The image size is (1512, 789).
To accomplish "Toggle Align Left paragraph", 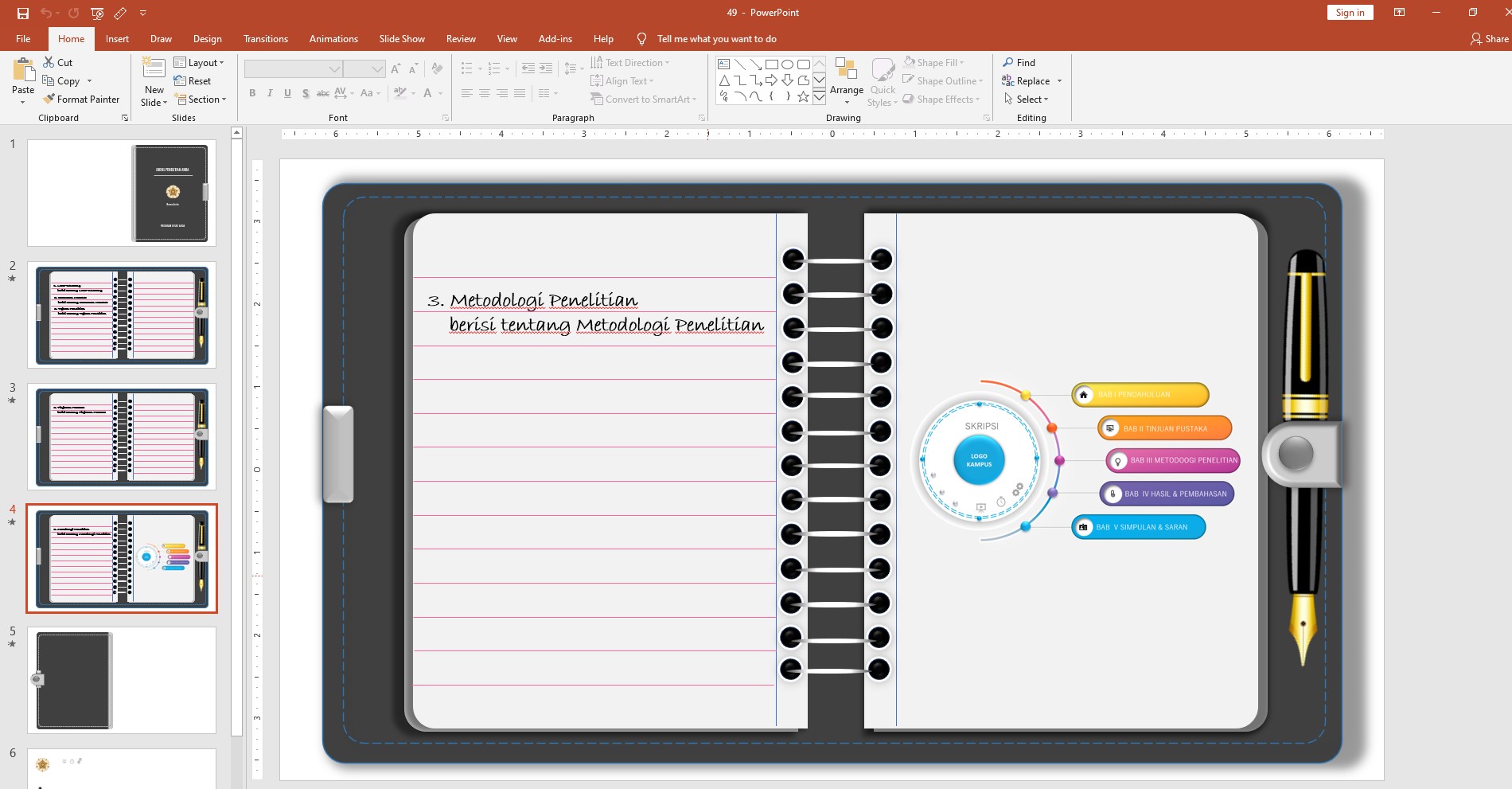I will pyautogui.click(x=467, y=93).
